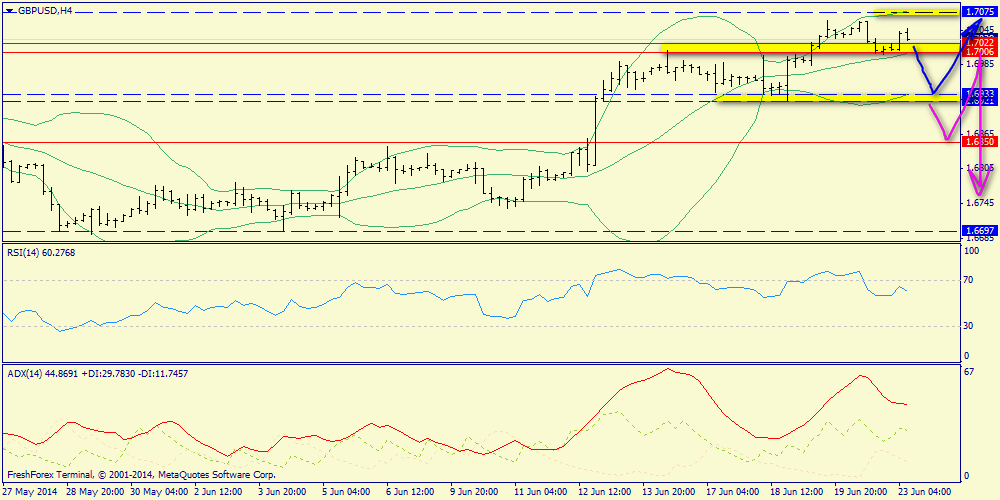Click the 3 Jun 20:00 time label
Image resolution: width=1000 pixels, height=500 pixels.
(283, 492)
